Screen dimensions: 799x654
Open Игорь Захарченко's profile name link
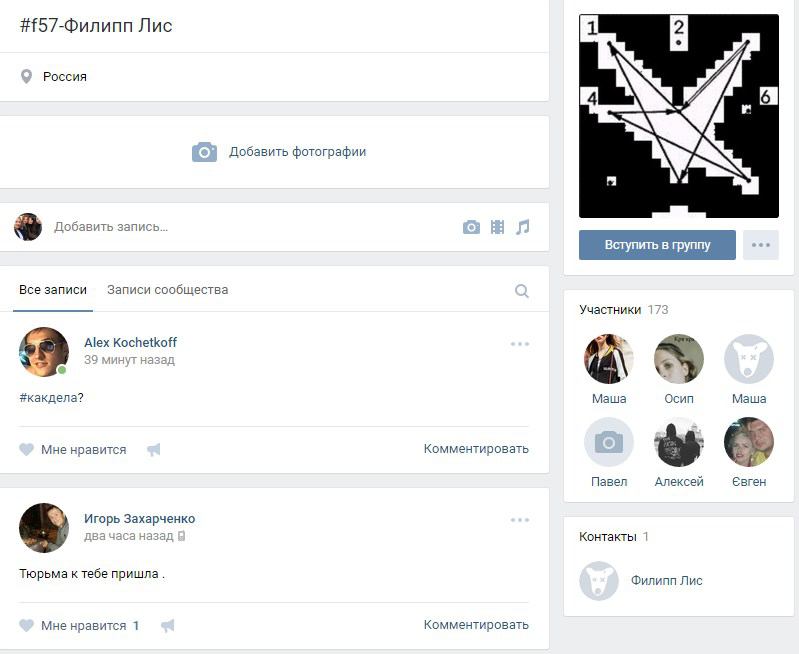(140, 518)
